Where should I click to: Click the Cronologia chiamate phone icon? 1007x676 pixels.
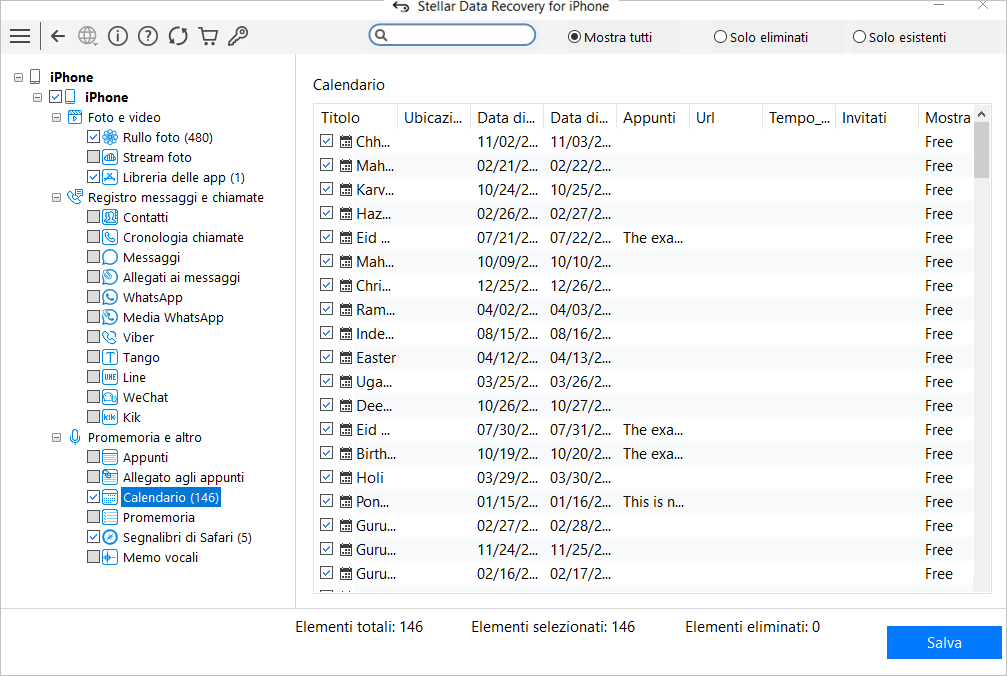pyautogui.click(x=110, y=238)
